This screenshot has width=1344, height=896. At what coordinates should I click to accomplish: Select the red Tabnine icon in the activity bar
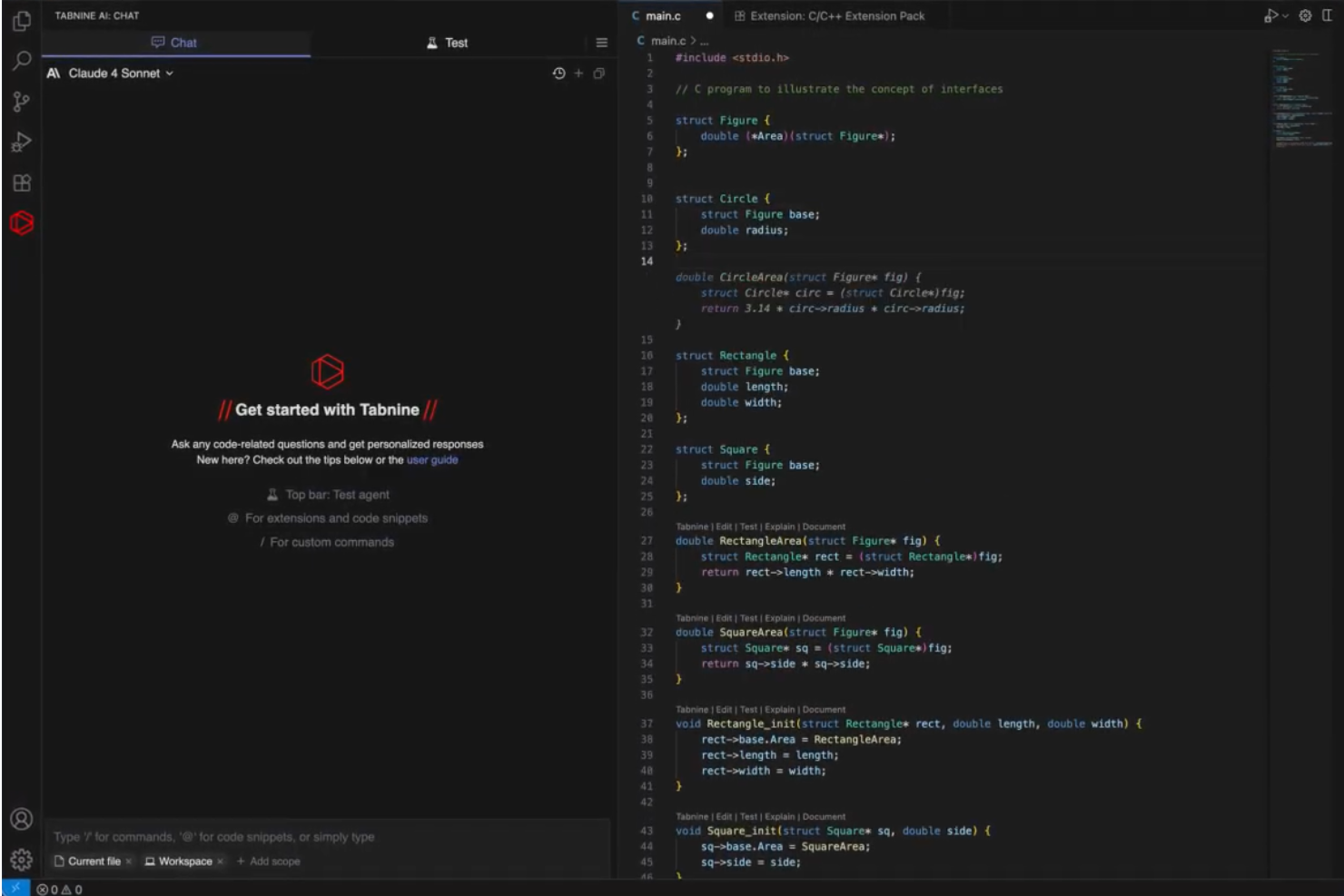pyautogui.click(x=22, y=223)
